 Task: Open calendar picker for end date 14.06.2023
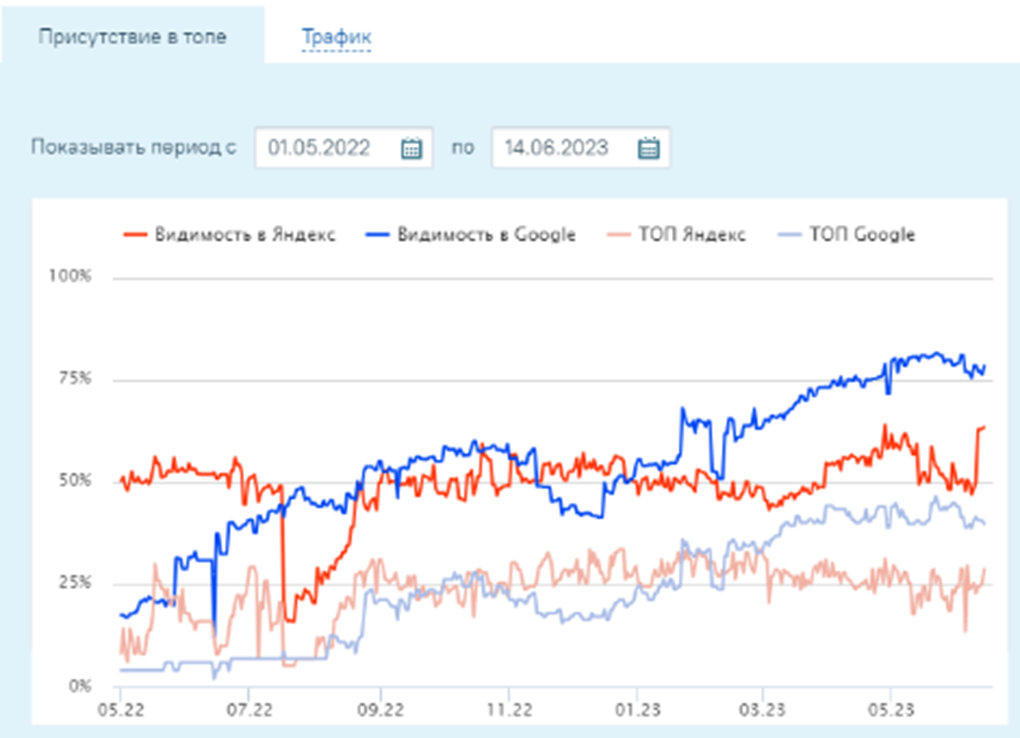pyautogui.click(x=648, y=148)
